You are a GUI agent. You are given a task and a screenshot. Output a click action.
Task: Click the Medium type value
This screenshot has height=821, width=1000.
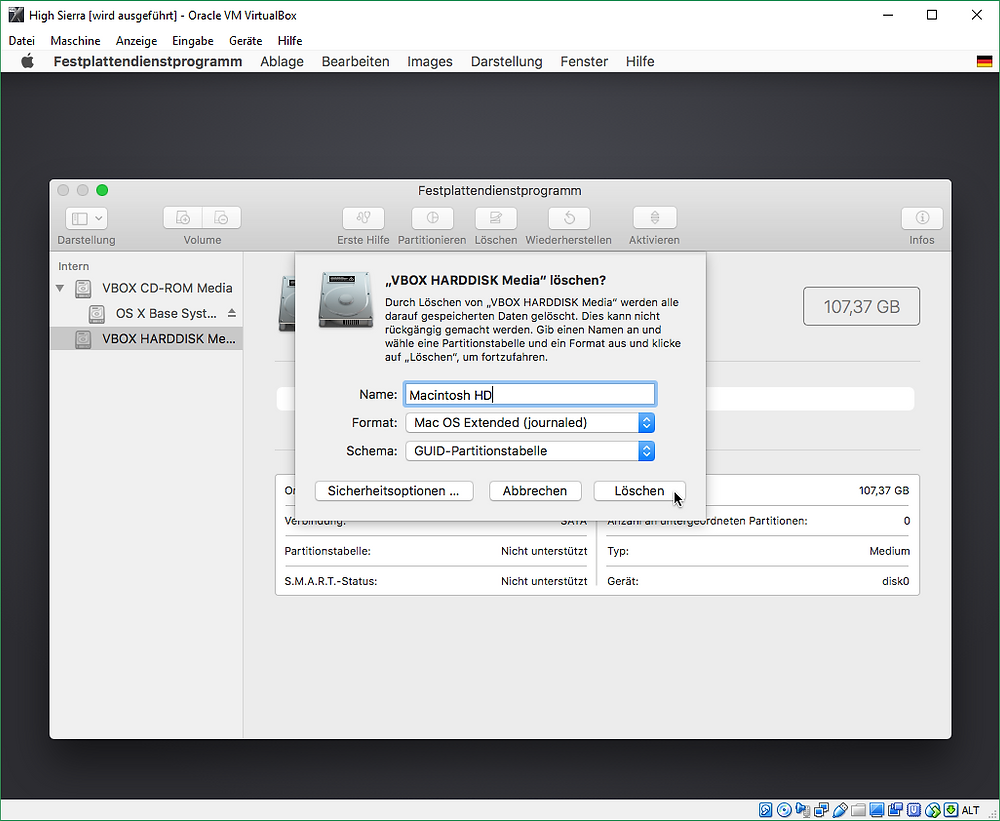click(x=890, y=551)
